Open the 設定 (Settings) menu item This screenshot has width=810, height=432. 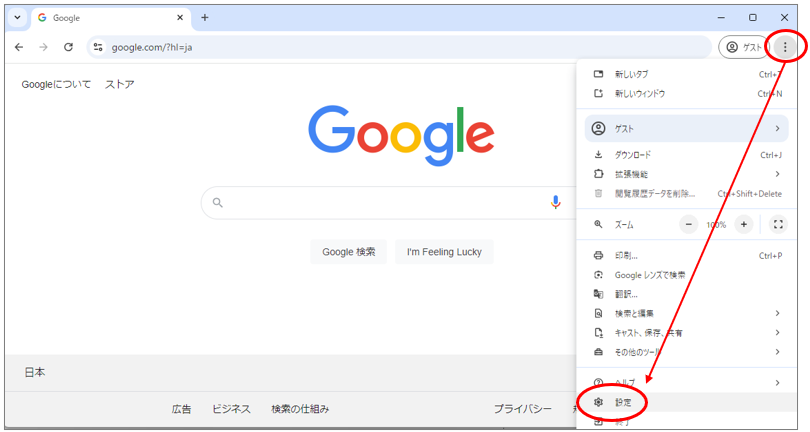(623, 402)
